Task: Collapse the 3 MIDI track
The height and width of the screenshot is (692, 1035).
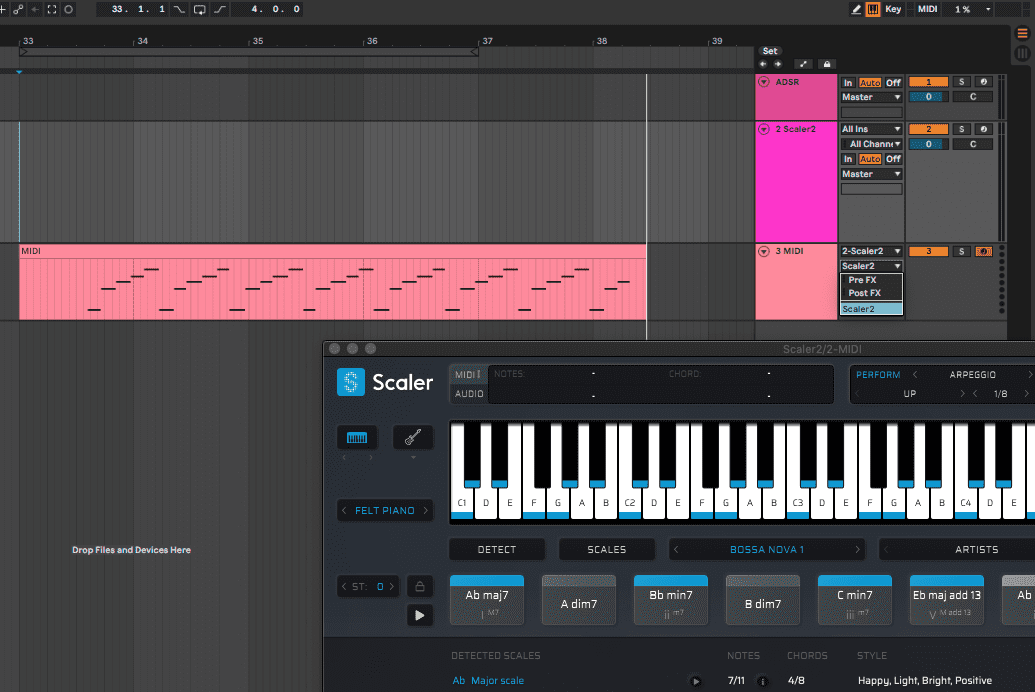Action: pyautogui.click(x=764, y=251)
